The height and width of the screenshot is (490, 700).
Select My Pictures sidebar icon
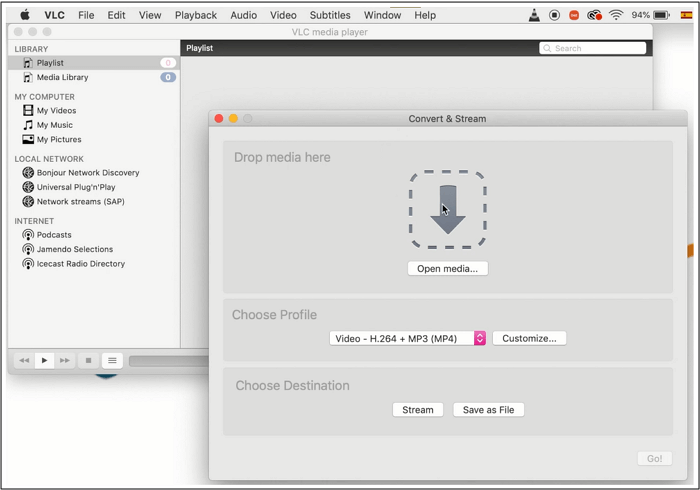[28, 140]
